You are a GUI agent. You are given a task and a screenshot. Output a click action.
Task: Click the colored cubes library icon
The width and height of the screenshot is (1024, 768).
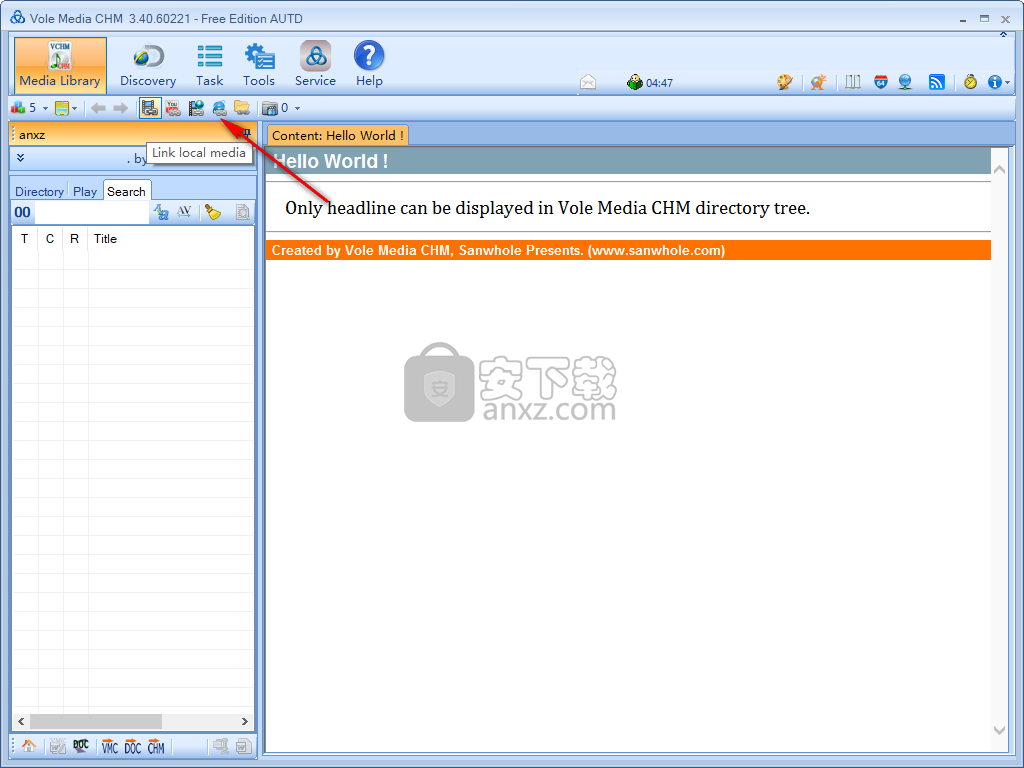point(18,108)
